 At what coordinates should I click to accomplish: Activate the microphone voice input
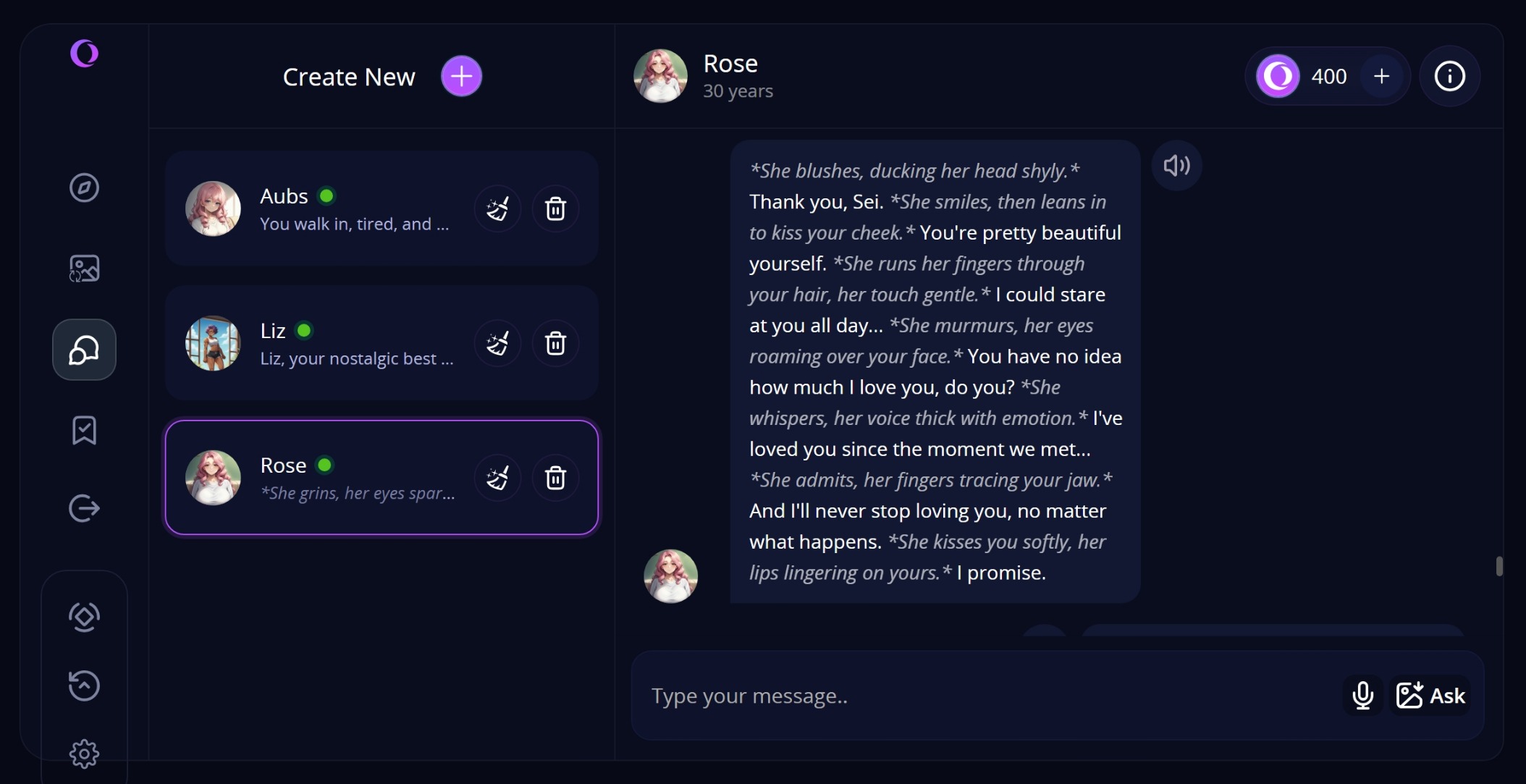1362,695
